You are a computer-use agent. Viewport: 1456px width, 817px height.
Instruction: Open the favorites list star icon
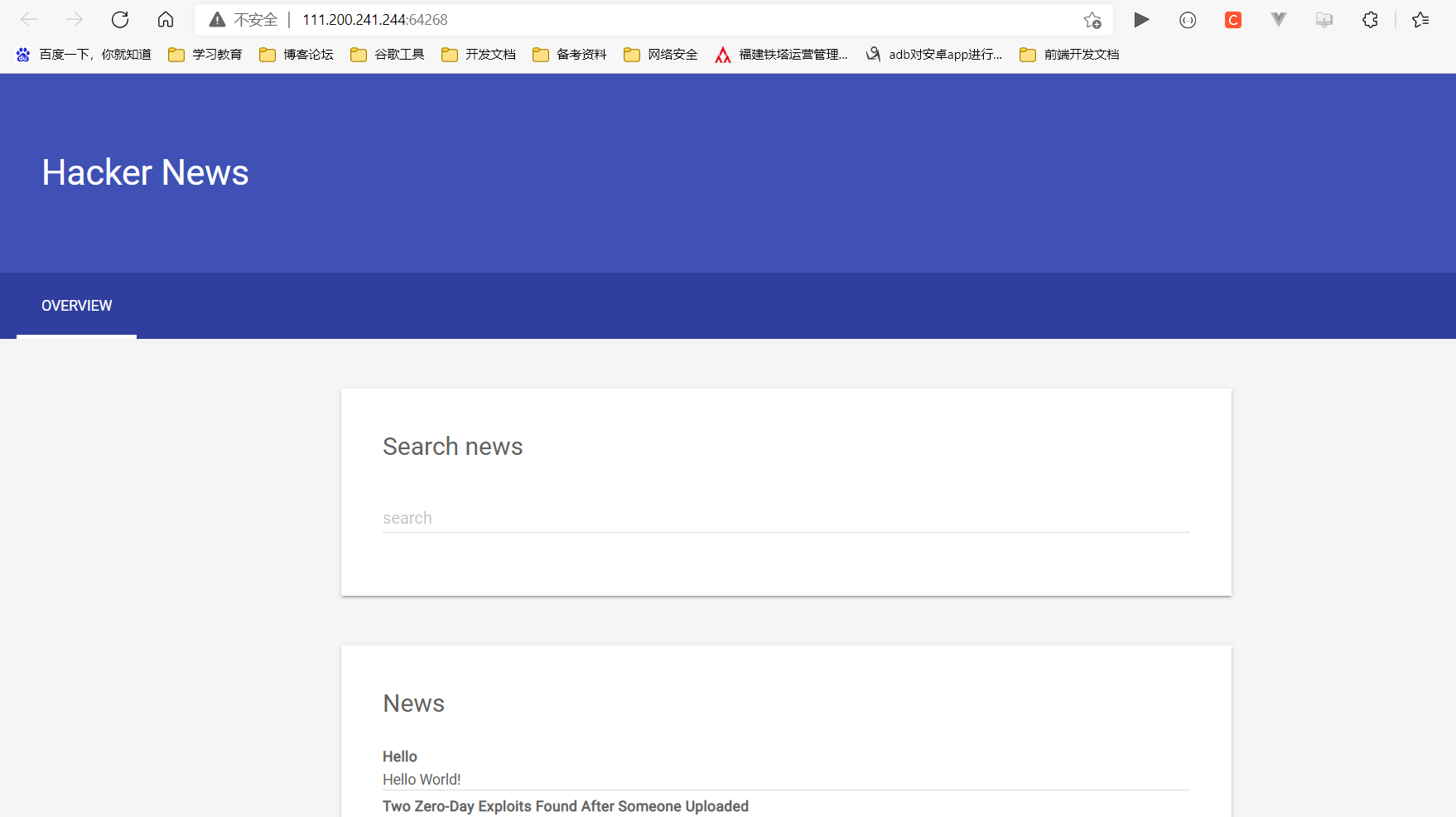point(1421,20)
